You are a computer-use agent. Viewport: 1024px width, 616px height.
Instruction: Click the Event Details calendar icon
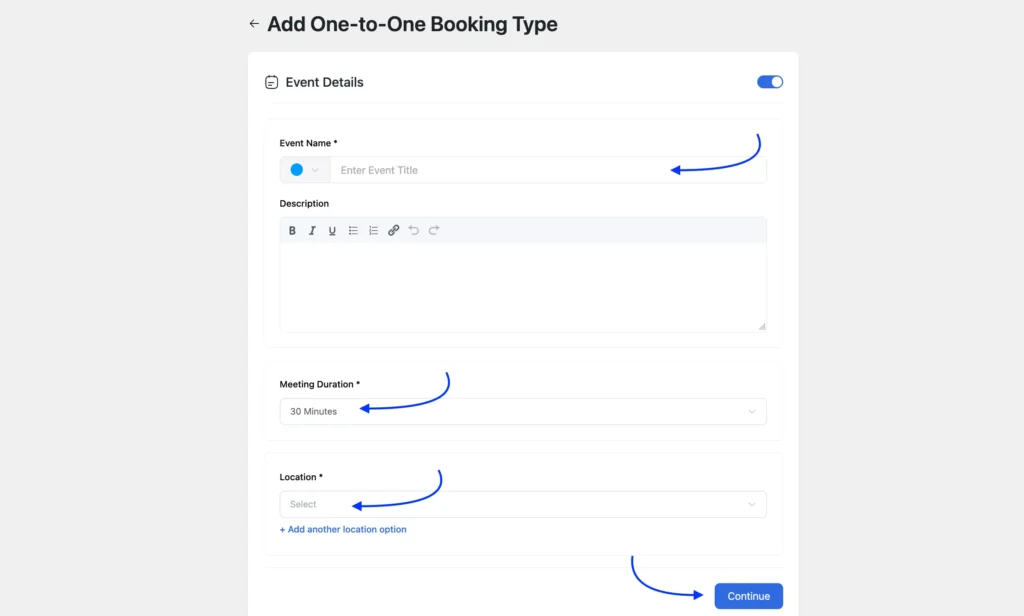(x=271, y=82)
